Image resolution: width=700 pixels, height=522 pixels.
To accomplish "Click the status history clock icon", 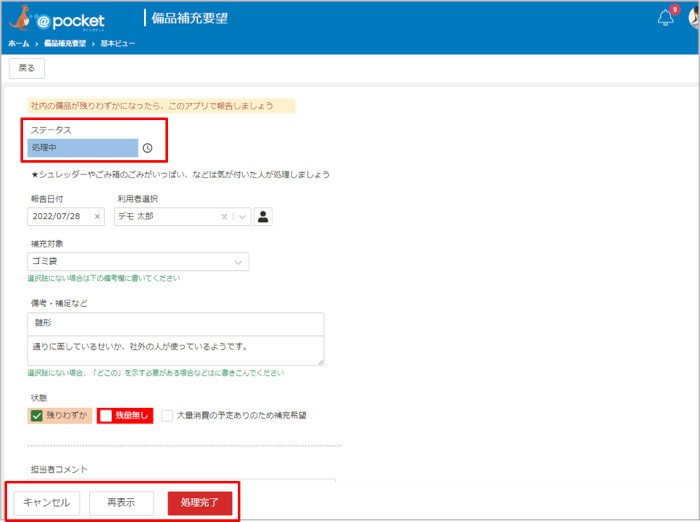I will [x=147, y=148].
